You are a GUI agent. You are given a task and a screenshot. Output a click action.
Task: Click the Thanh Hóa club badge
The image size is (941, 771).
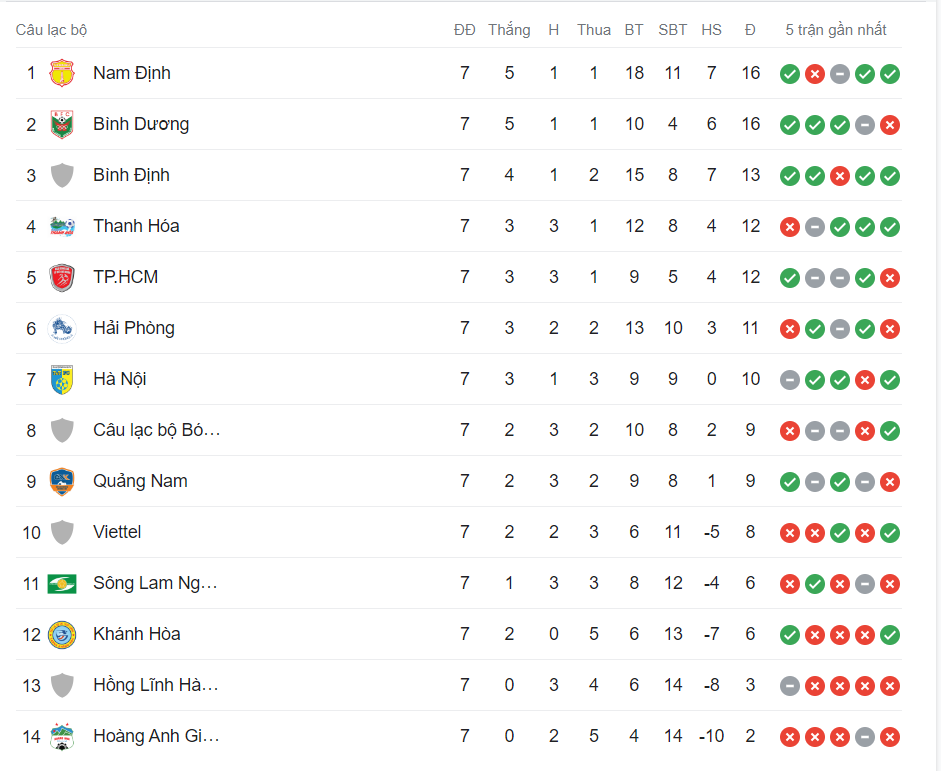tap(63, 226)
